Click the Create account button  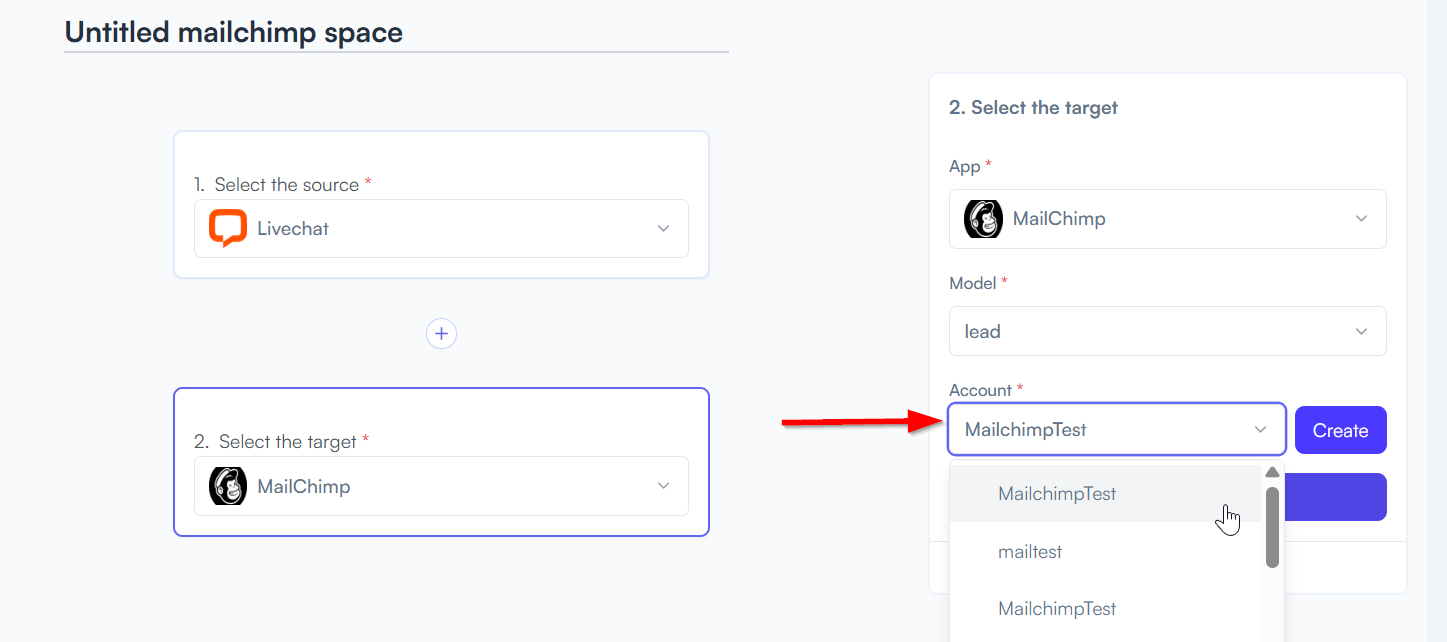[1340, 430]
